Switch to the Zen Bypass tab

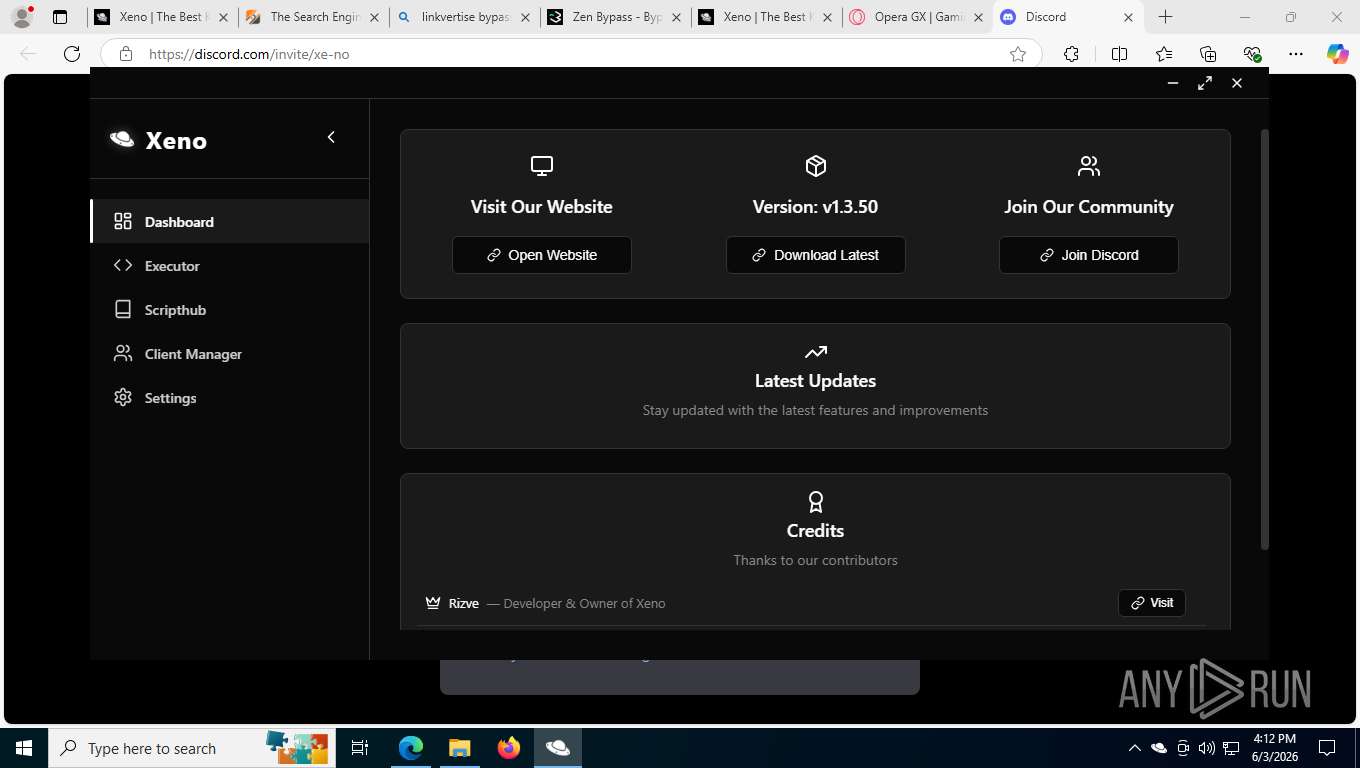[616, 17]
